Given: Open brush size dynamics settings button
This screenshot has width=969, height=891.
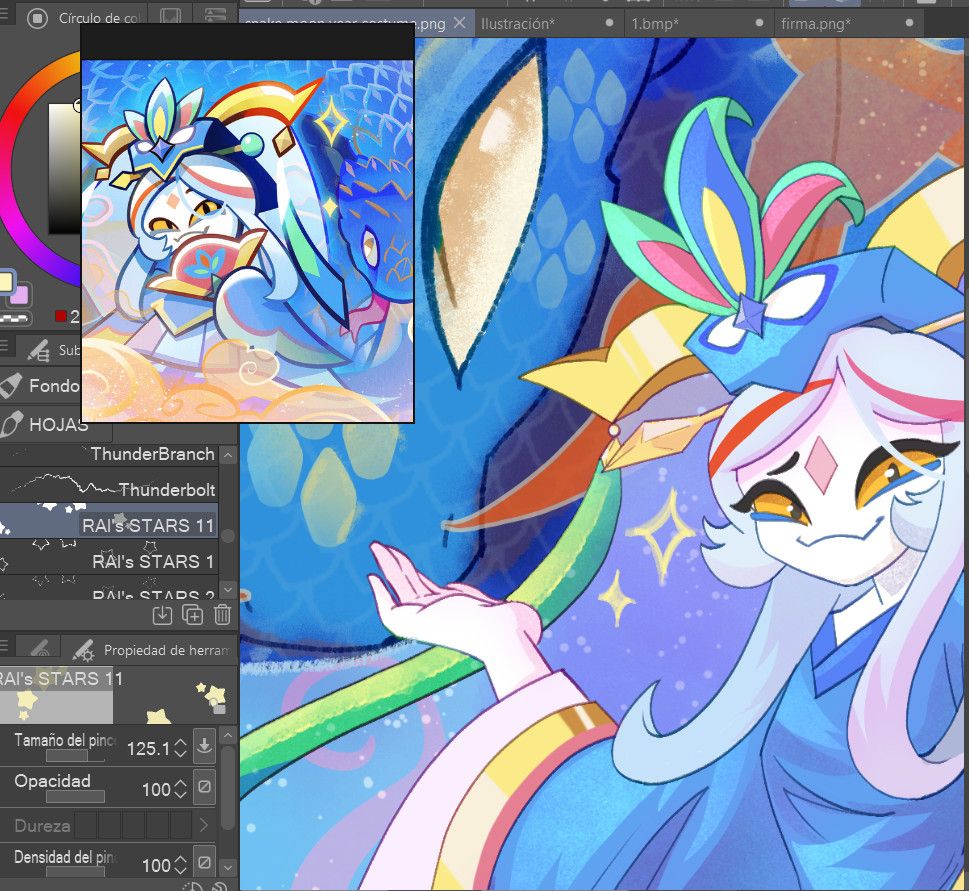Looking at the screenshot, I should [204, 745].
